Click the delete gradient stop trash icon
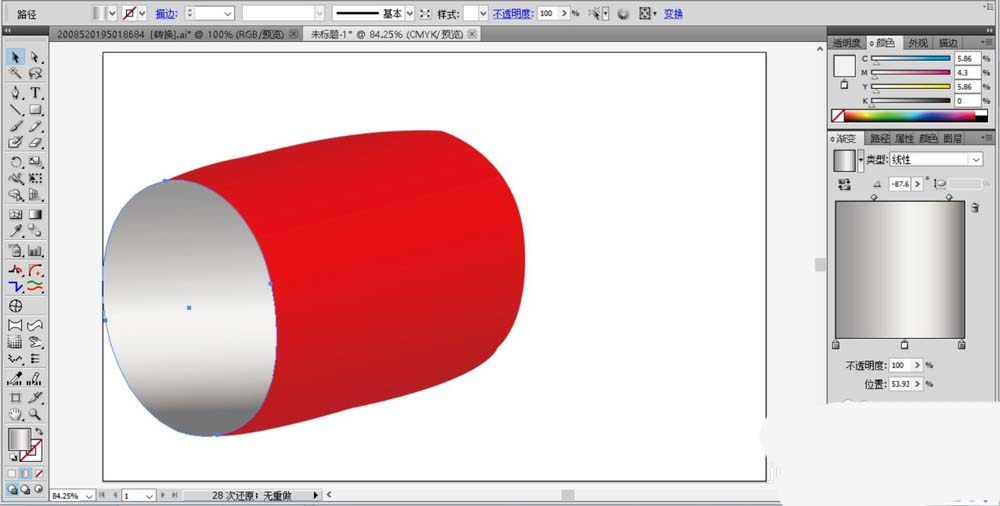1000x506 pixels. click(973, 207)
